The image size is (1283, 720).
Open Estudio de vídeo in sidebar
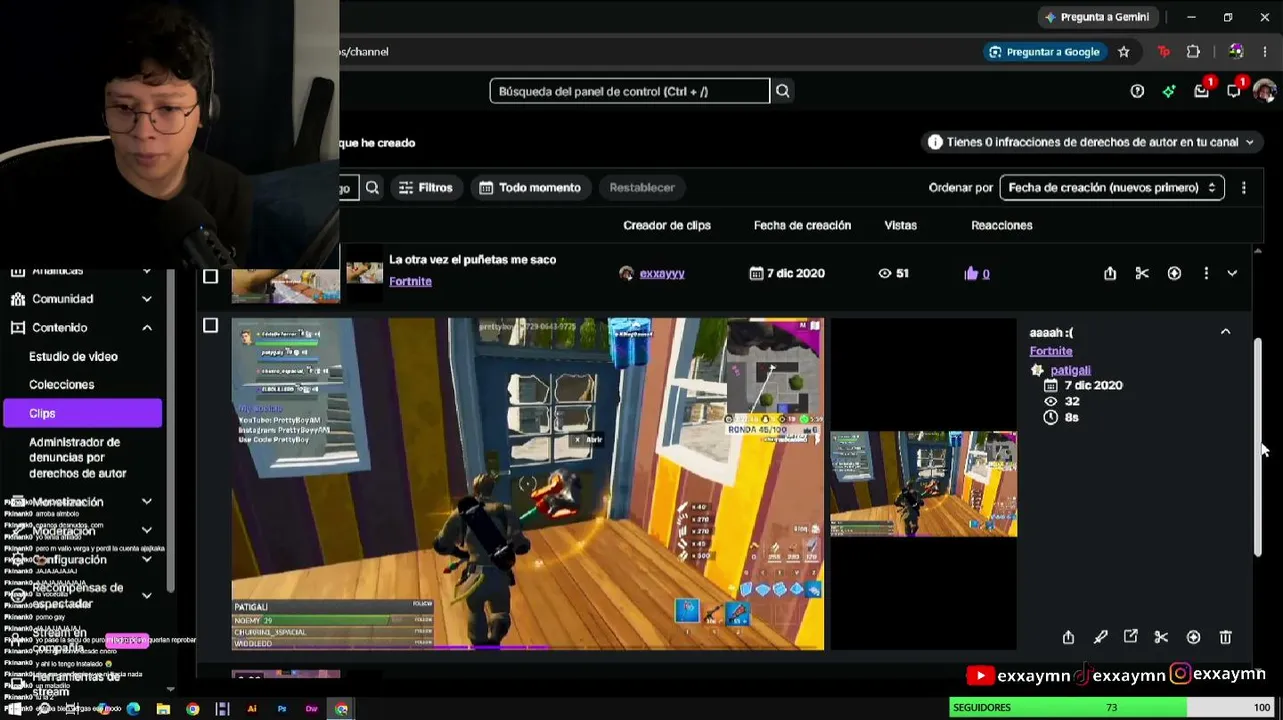coord(73,356)
